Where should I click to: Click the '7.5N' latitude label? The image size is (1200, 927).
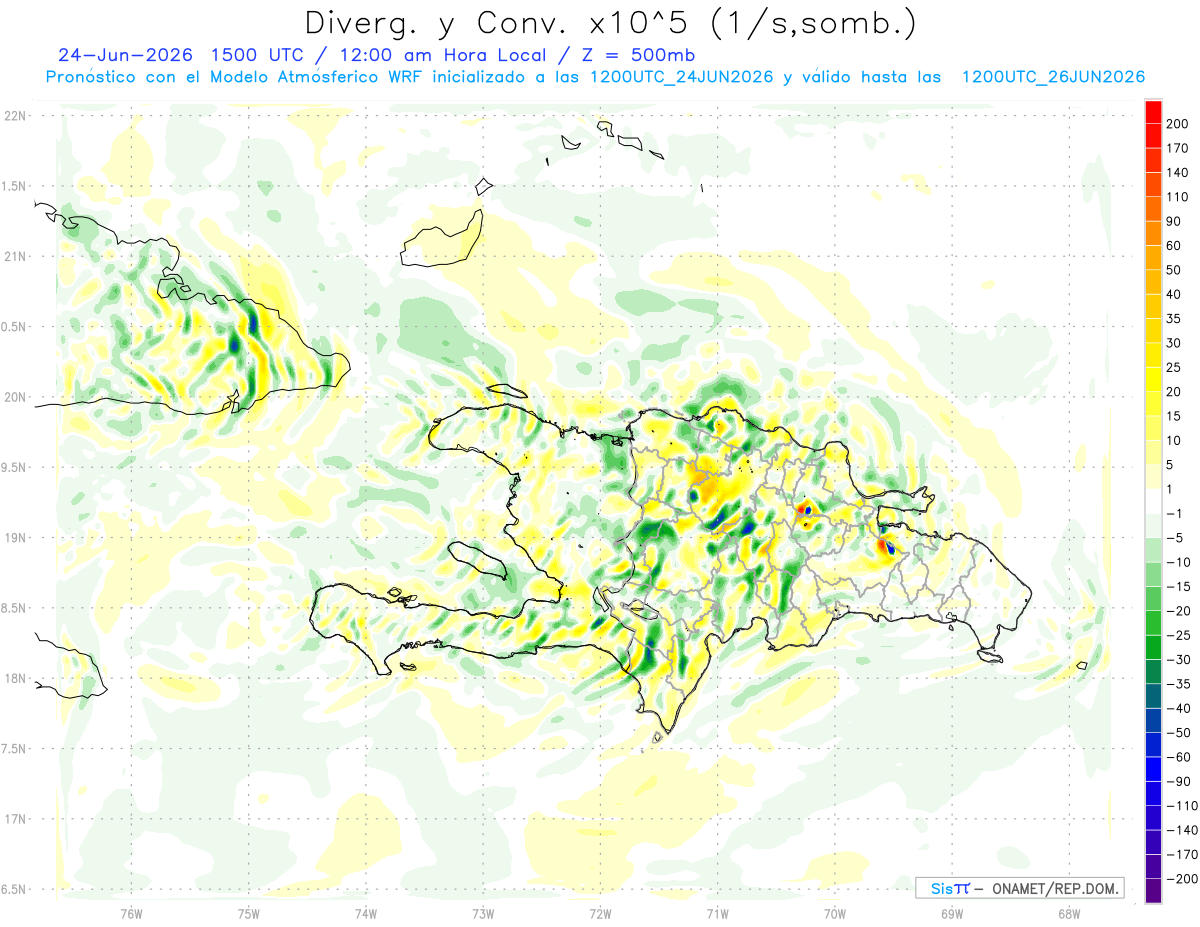click(14, 748)
